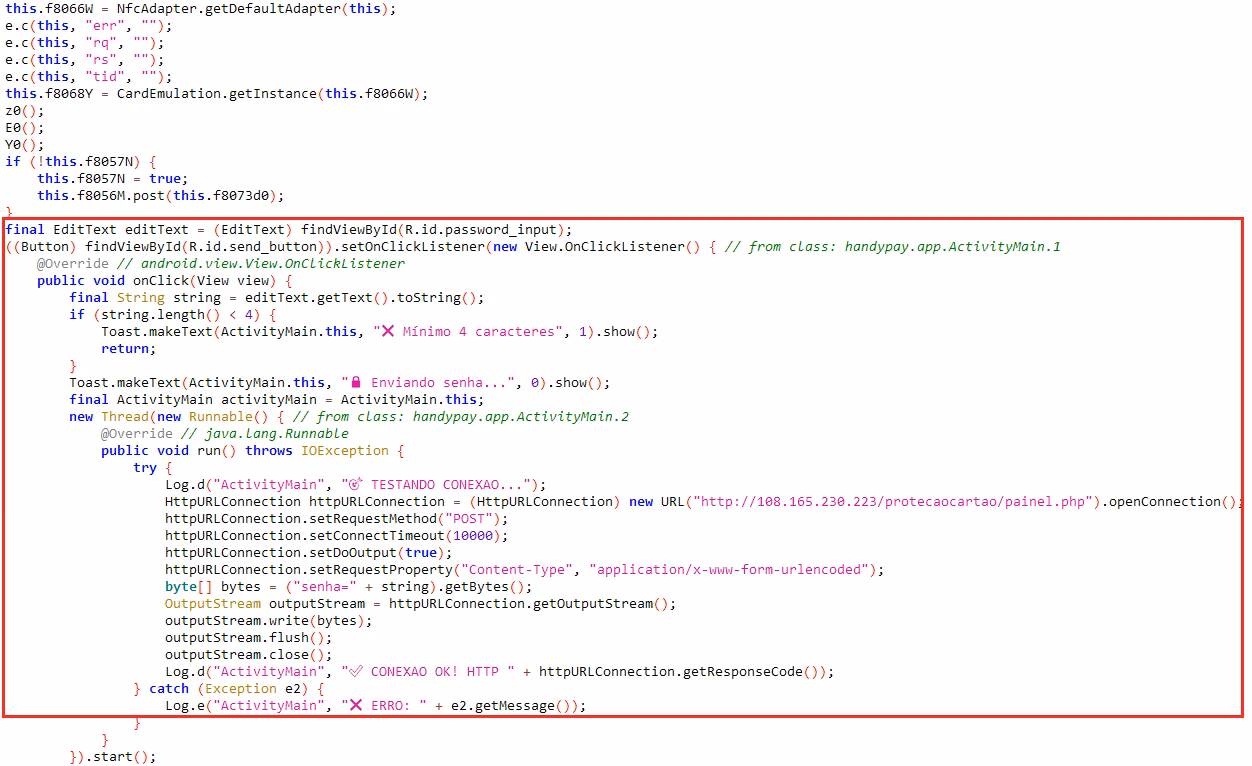1252x766 pixels.
Task: Click the http://108.165.230.223 painel.php URL string
Action: click(x=897, y=502)
